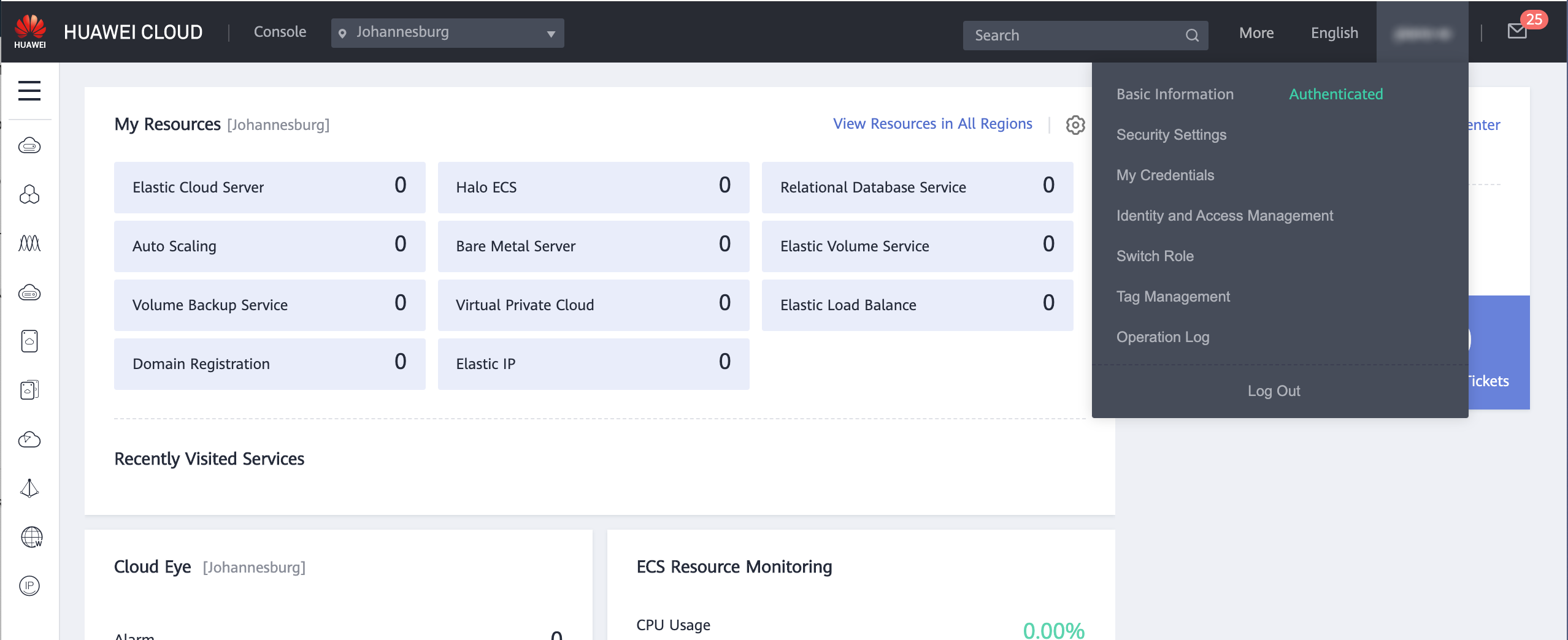The image size is (1568, 640).
Task: Select Security Settings from account menu
Action: (x=1171, y=135)
